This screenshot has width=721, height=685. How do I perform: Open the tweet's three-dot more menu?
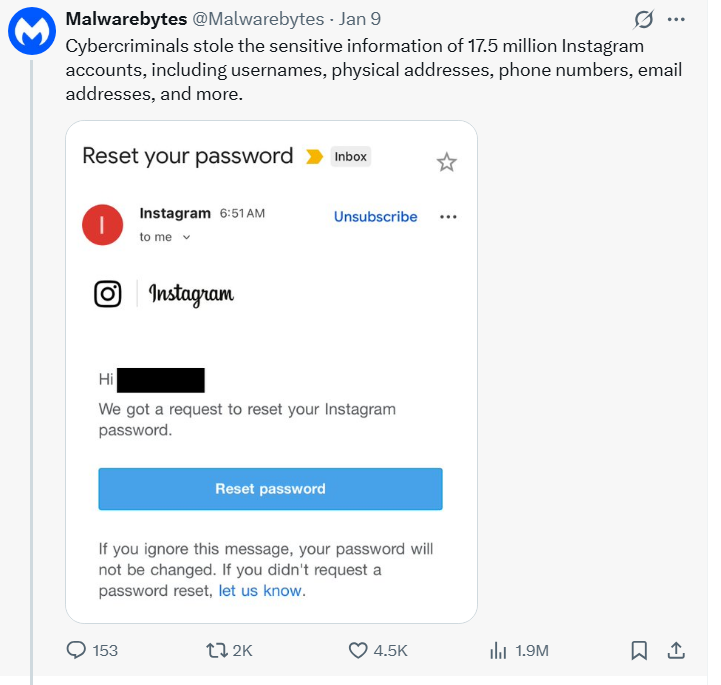click(677, 19)
